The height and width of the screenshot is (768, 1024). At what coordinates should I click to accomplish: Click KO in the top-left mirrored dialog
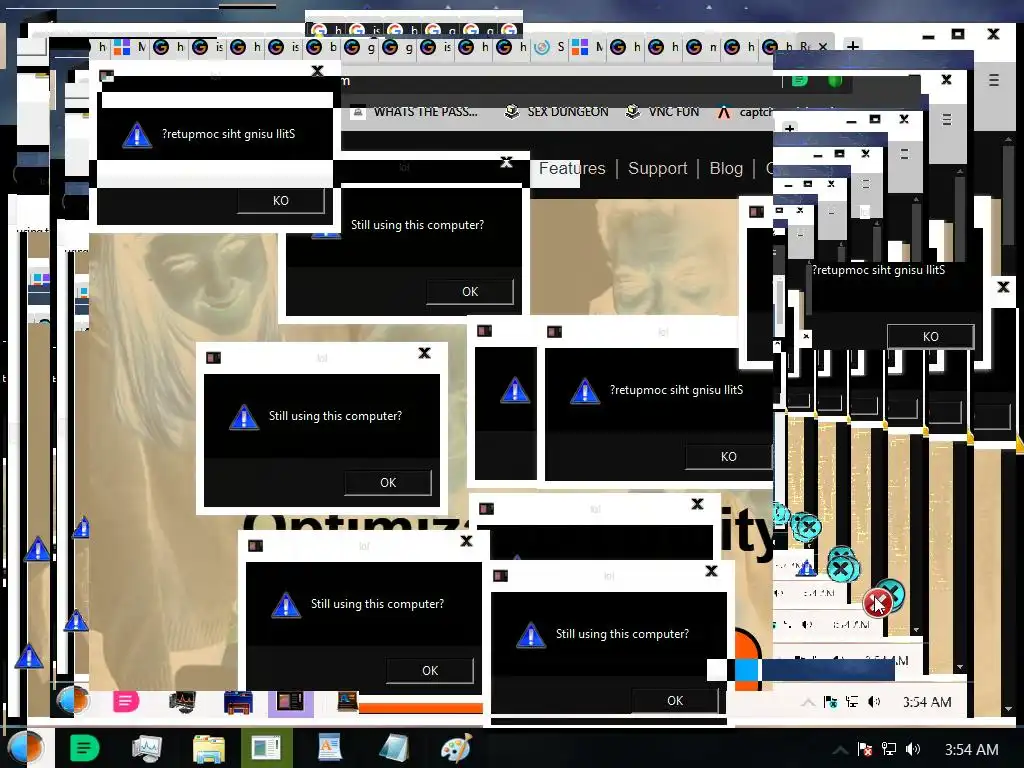281,200
